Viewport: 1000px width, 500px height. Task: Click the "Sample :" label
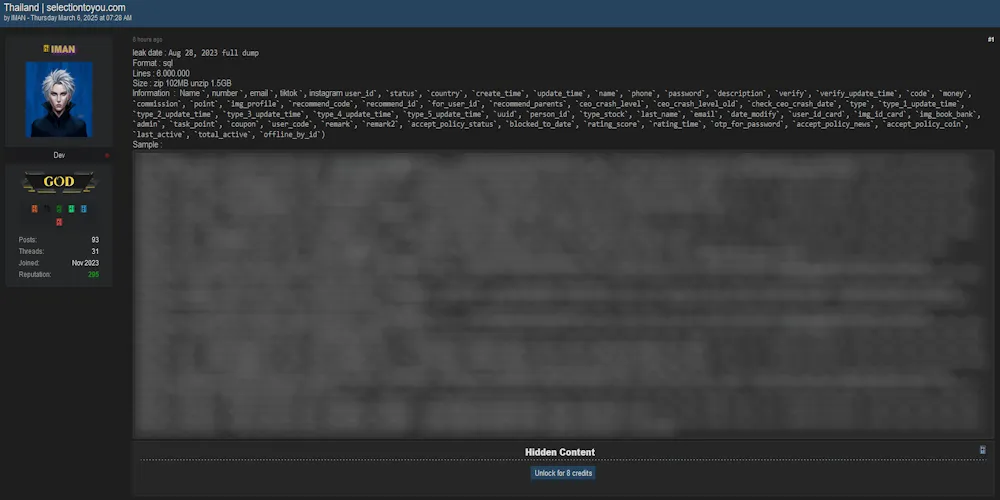point(147,145)
